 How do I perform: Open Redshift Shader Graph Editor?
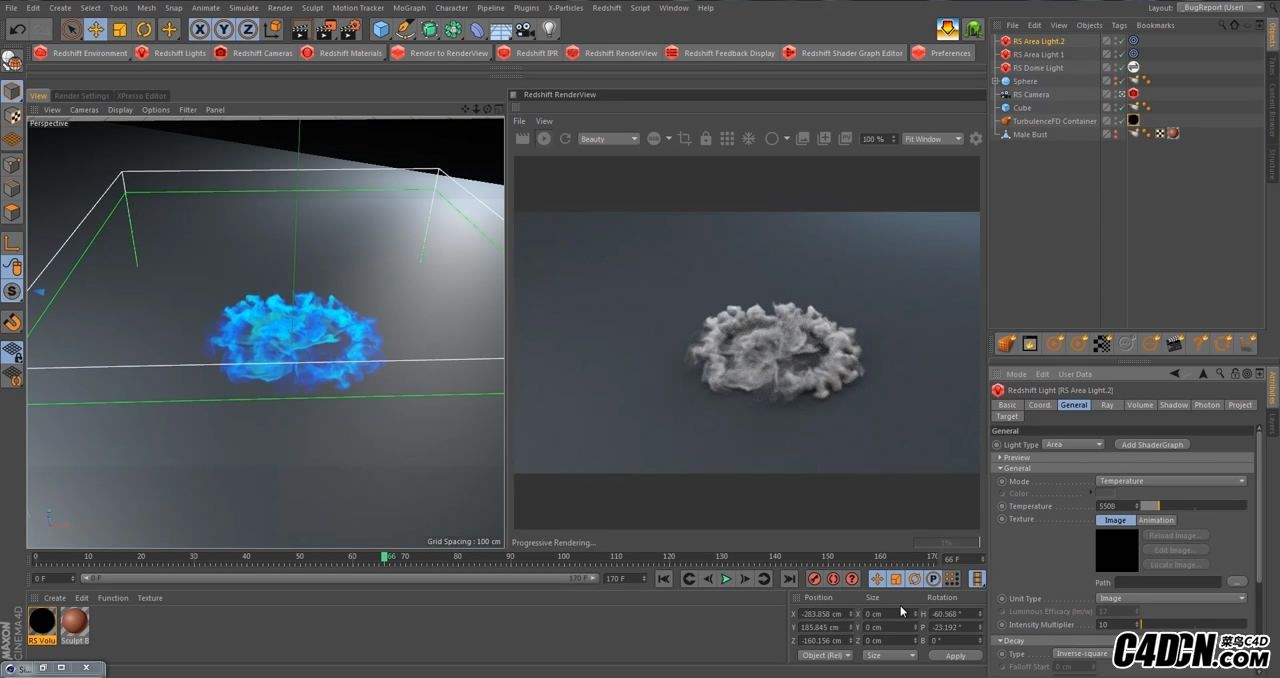pyautogui.click(x=843, y=53)
